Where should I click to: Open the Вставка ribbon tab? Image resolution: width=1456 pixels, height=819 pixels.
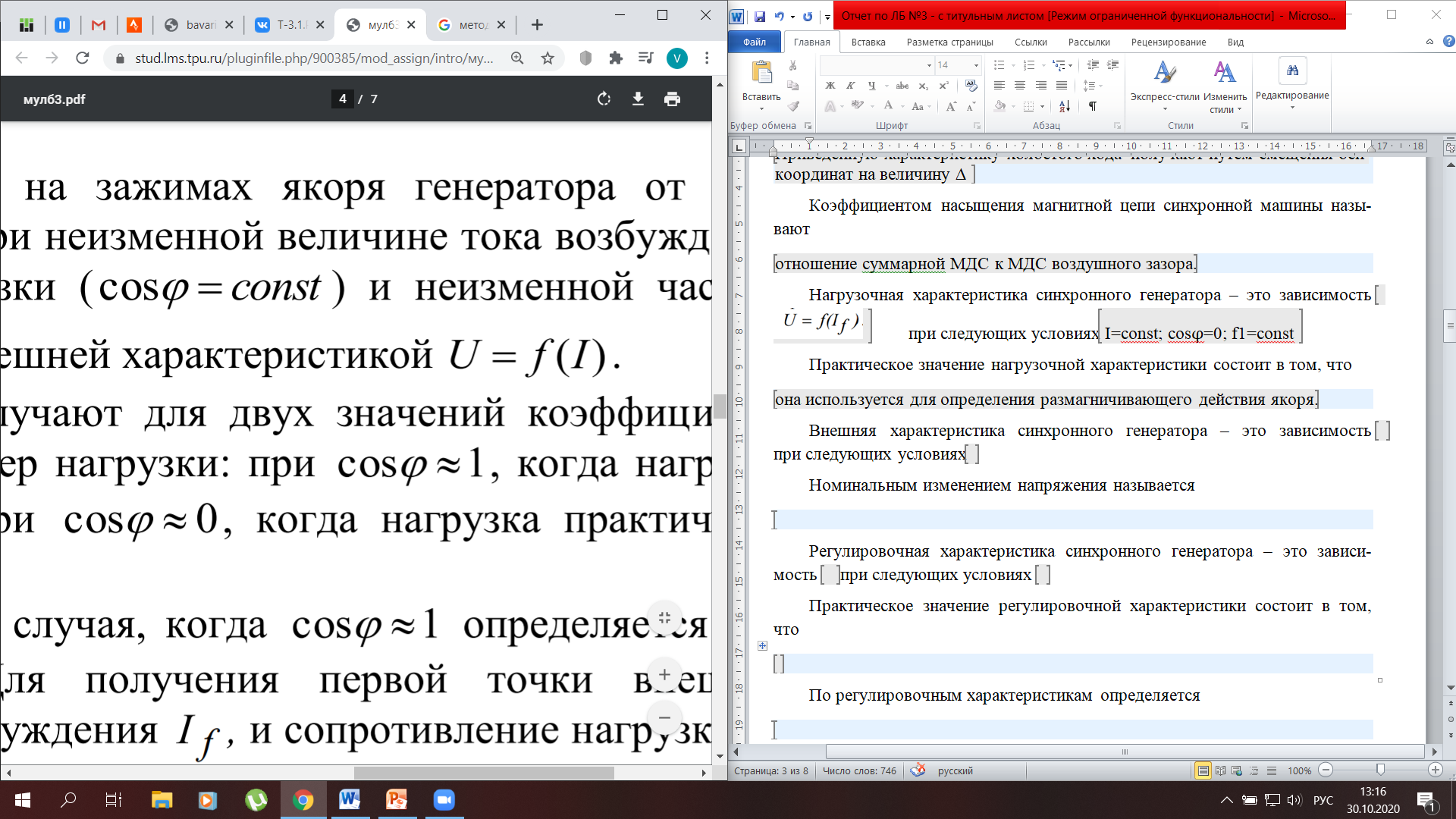pyautogui.click(x=868, y=42)
